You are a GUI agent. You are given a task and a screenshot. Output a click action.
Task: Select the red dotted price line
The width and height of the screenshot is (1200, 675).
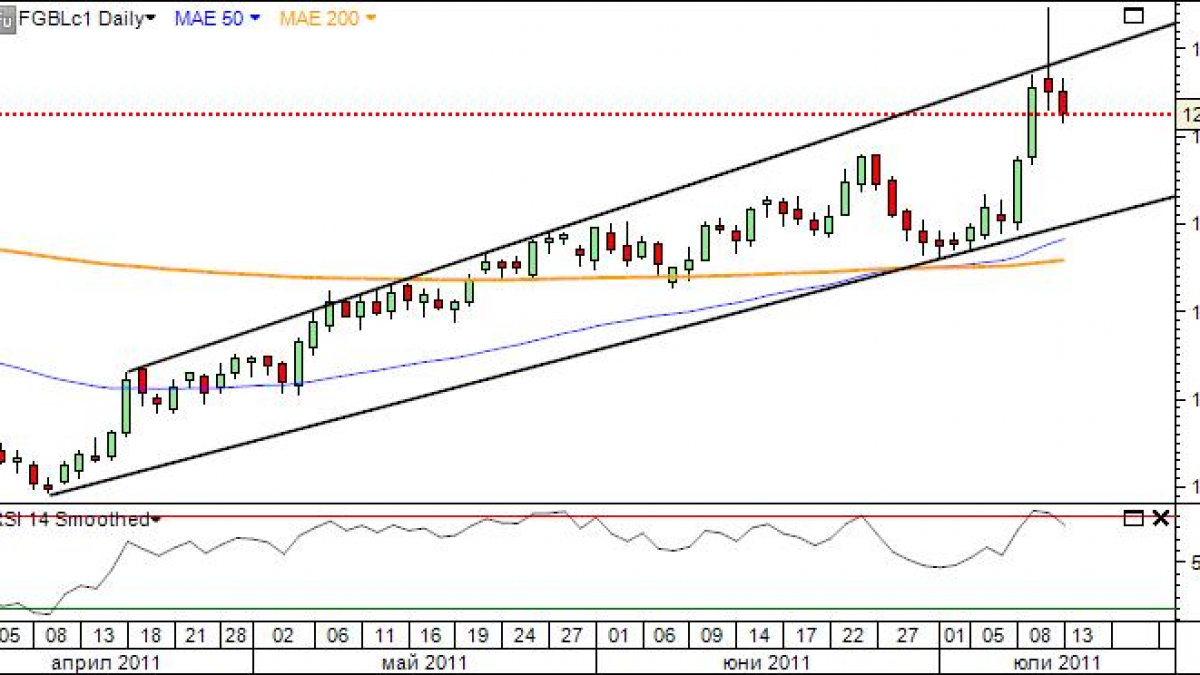[x=587, y=114]
